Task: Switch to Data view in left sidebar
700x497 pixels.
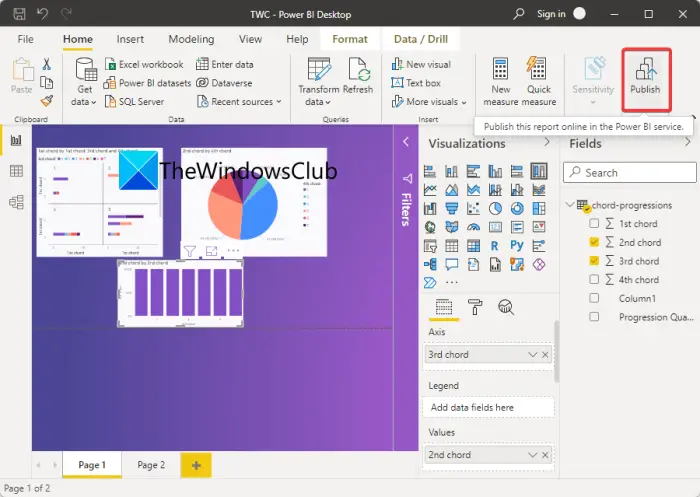Action: click(16, 171)
